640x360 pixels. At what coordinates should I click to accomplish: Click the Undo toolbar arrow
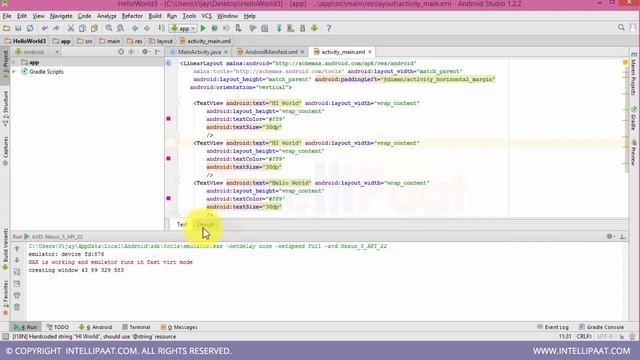tap(44, 28)
